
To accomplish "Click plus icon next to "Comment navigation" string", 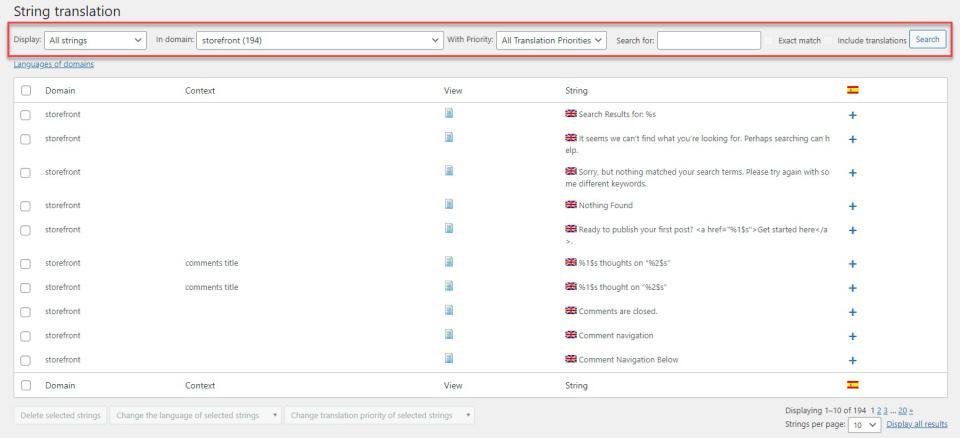I will [x=852, y=336].
